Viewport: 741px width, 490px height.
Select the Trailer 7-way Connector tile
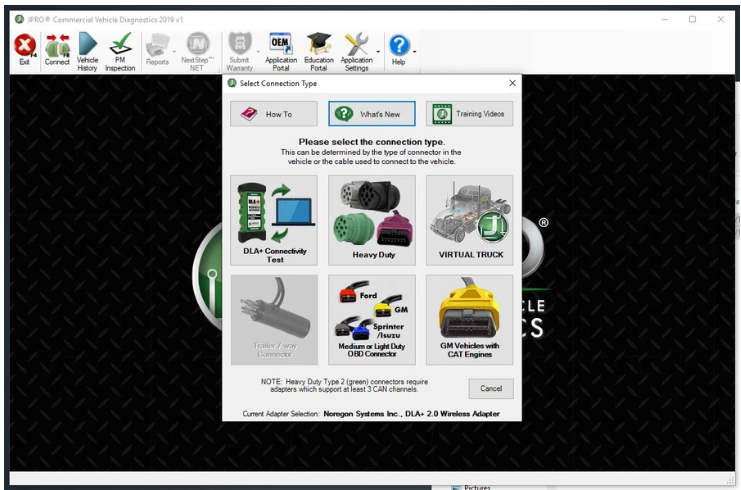tap(274, 320)
